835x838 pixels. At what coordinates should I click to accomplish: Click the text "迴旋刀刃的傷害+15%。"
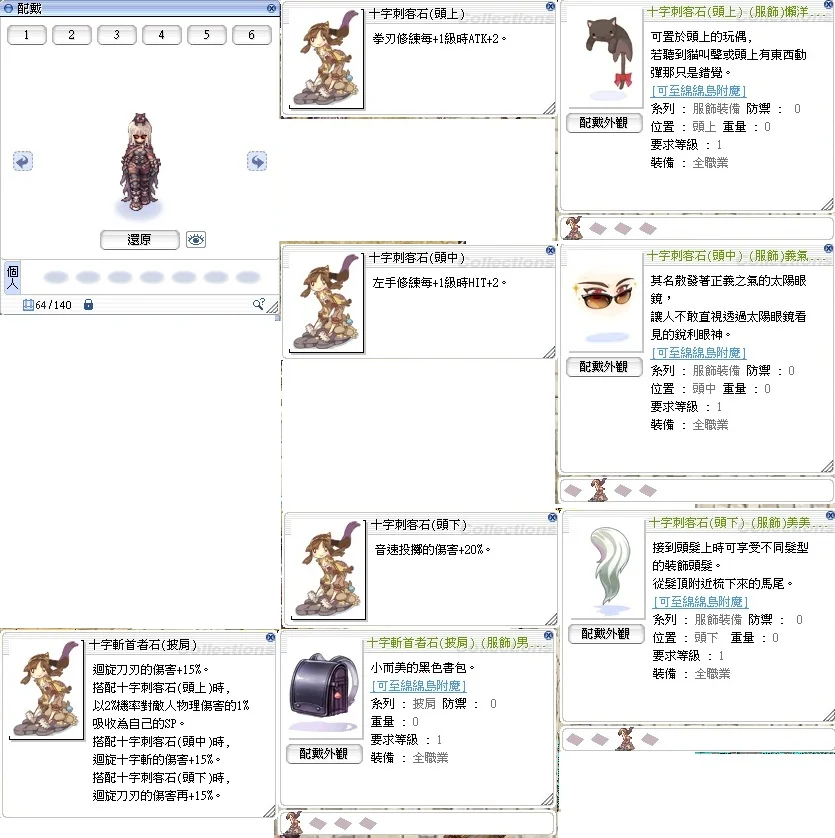[151, 669]
